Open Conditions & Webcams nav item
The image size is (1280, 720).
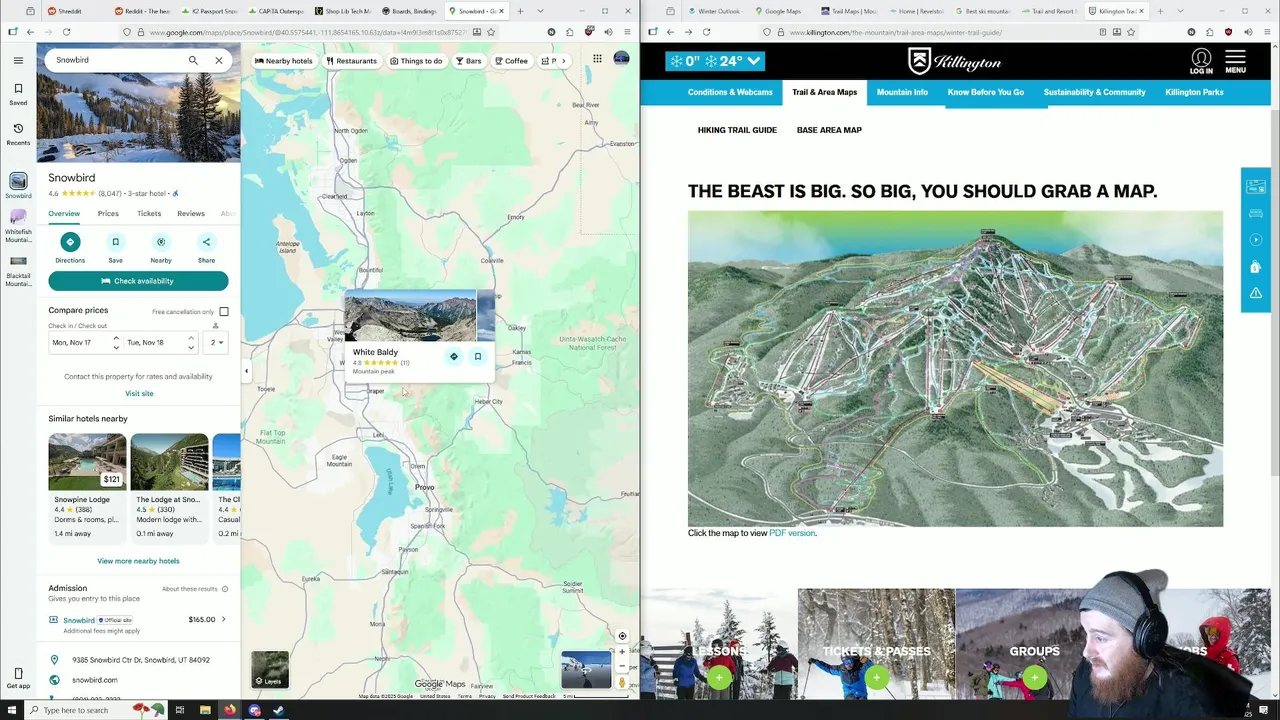point(730,92)
